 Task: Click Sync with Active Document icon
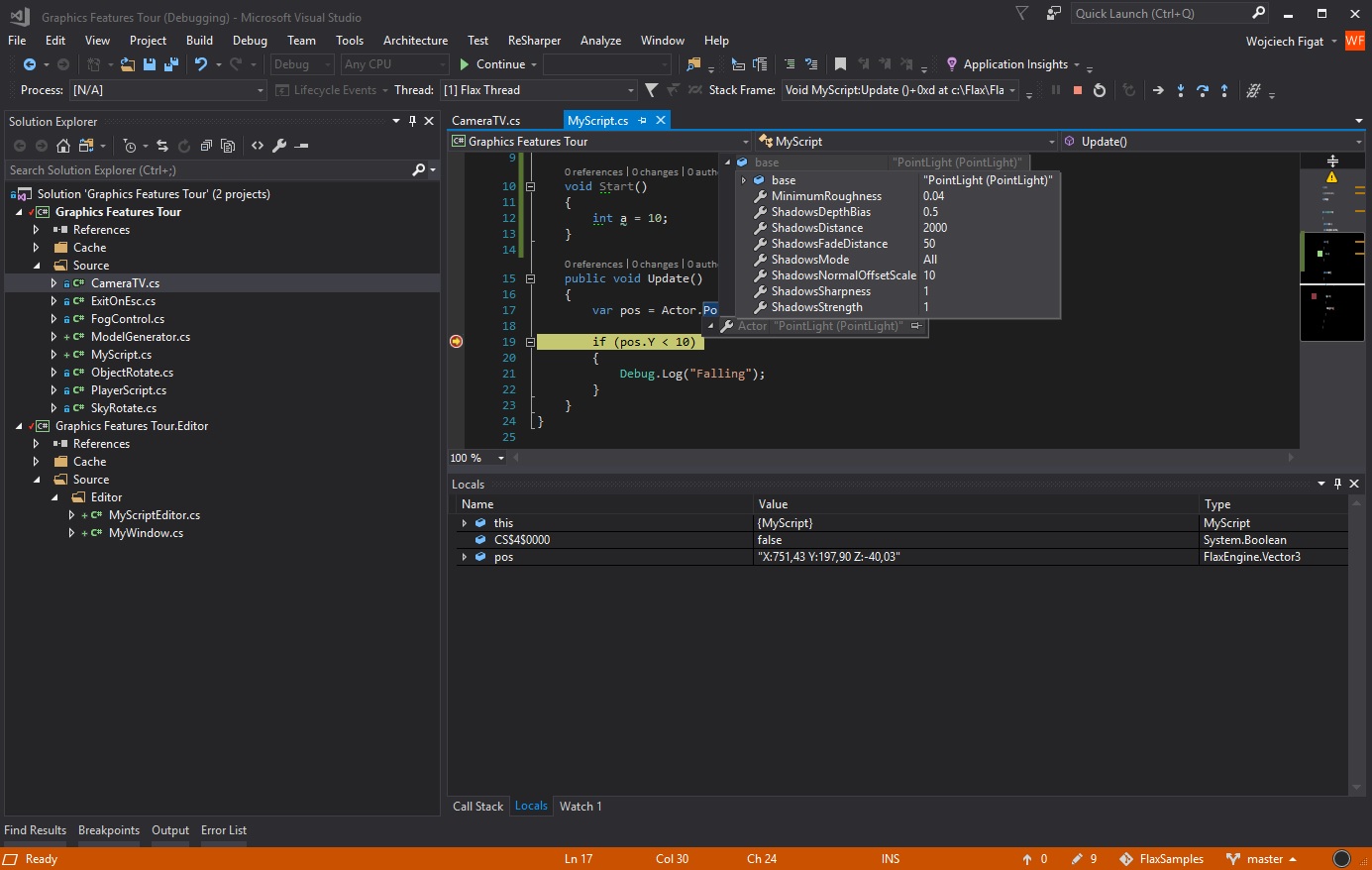[161, 146]
